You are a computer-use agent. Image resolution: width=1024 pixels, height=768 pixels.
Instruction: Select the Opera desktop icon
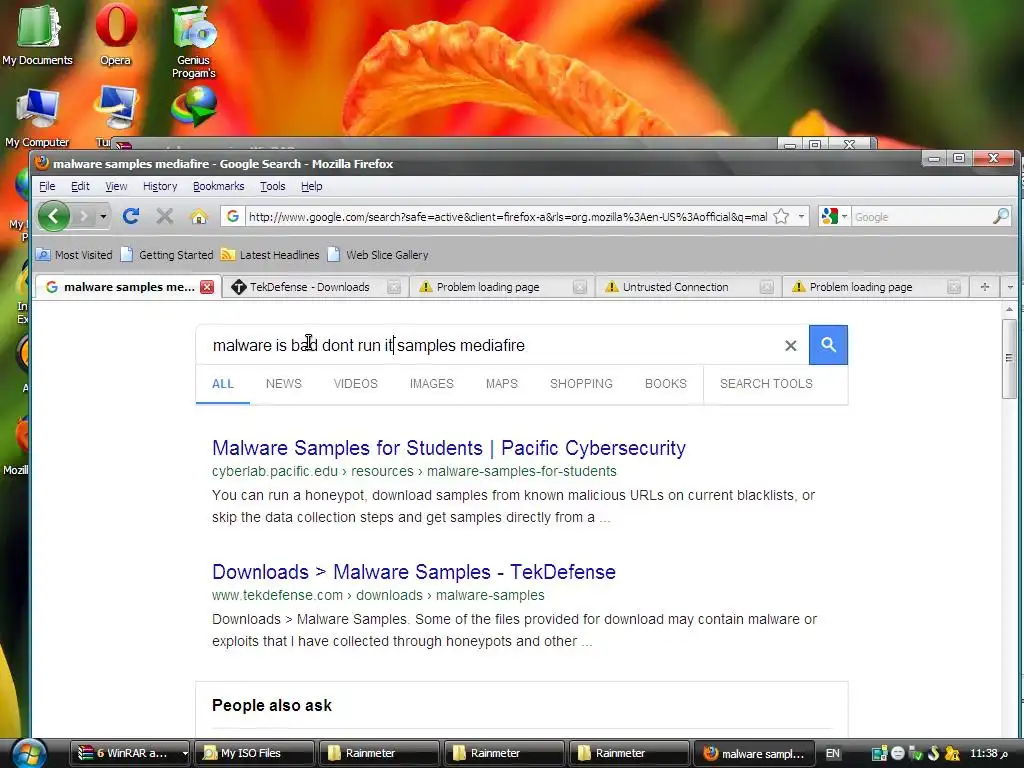(x=116, y=35)
